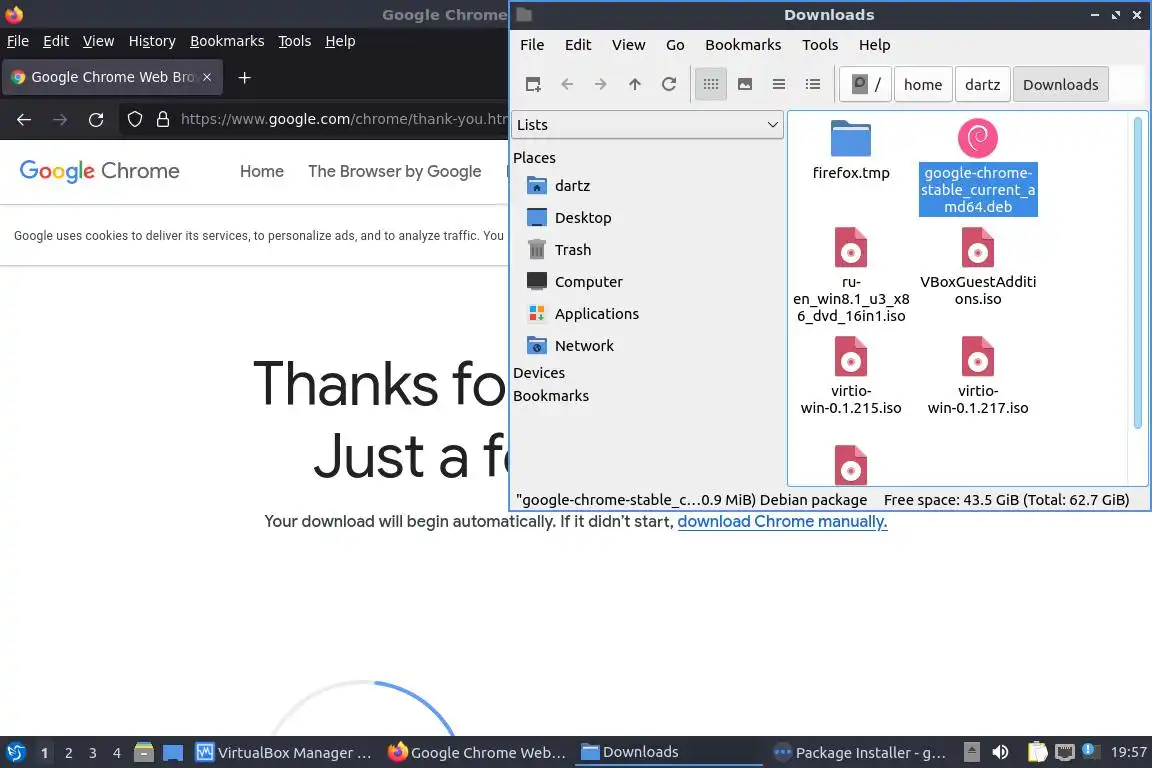Switch to compact list view mode
The height and width of the screenshot is (768, 1152).
(x=779, y=85)
